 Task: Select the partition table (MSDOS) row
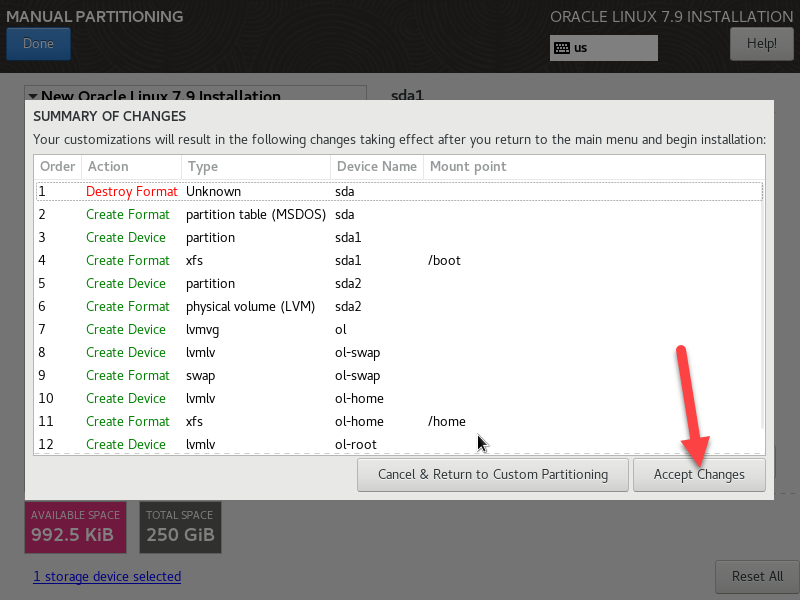tap(398, 214)
